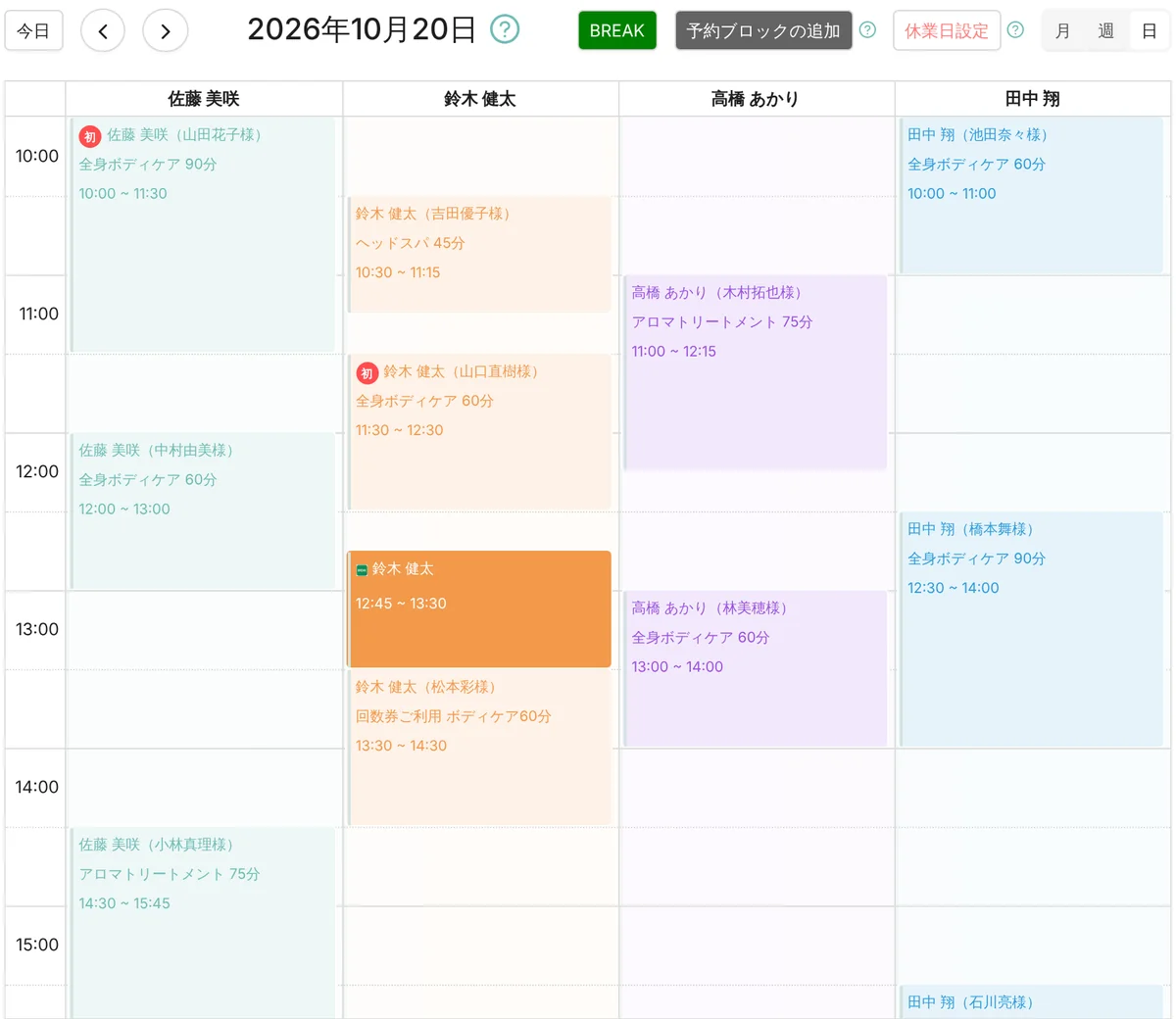Image resolution: width=1176 pixels, height=1019 pixels.
Task: Open 休業日設定 holiday settings
Action: pyautogui.click(x=947, y=31)
